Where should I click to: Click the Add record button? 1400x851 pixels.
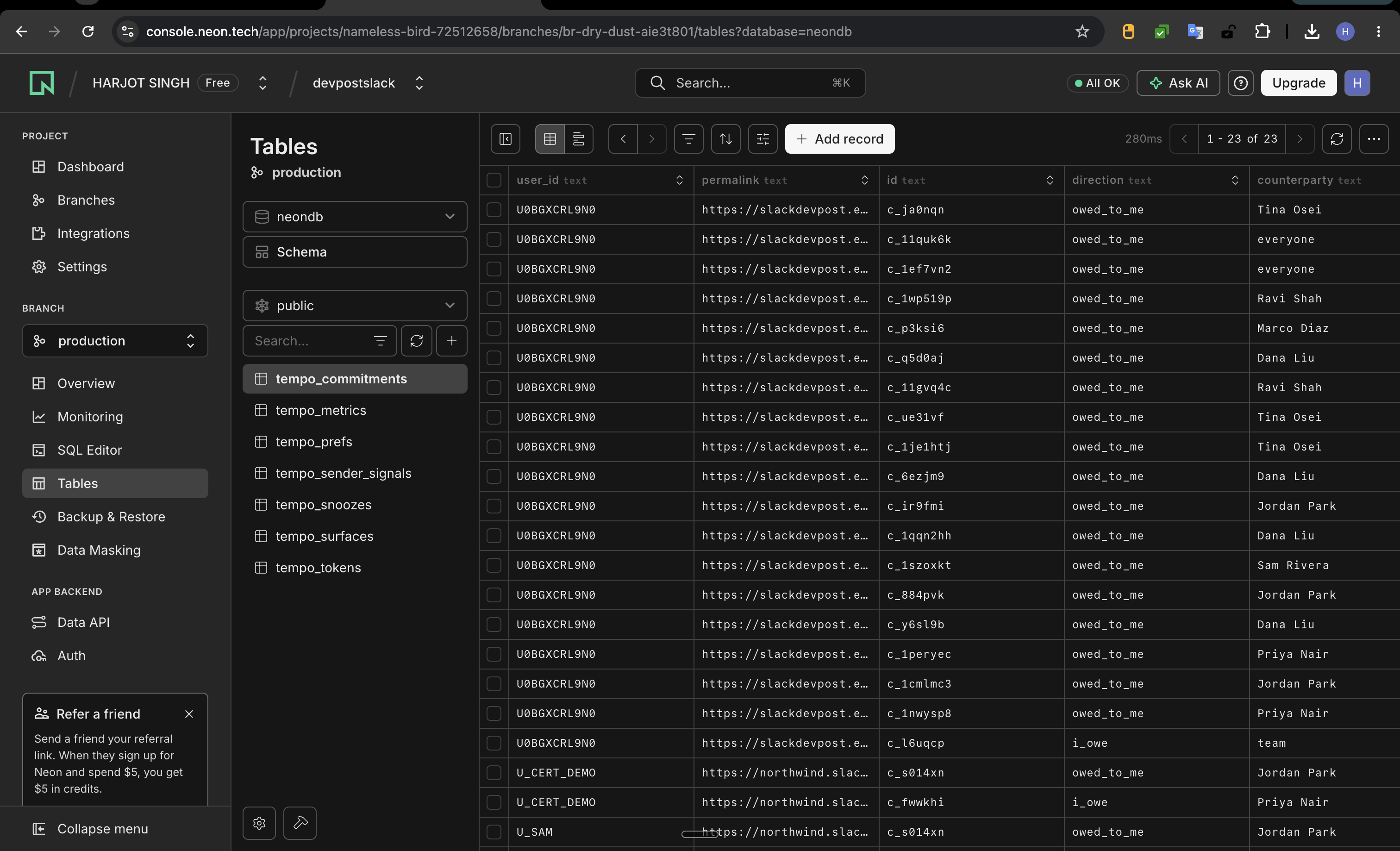point(839,138)
